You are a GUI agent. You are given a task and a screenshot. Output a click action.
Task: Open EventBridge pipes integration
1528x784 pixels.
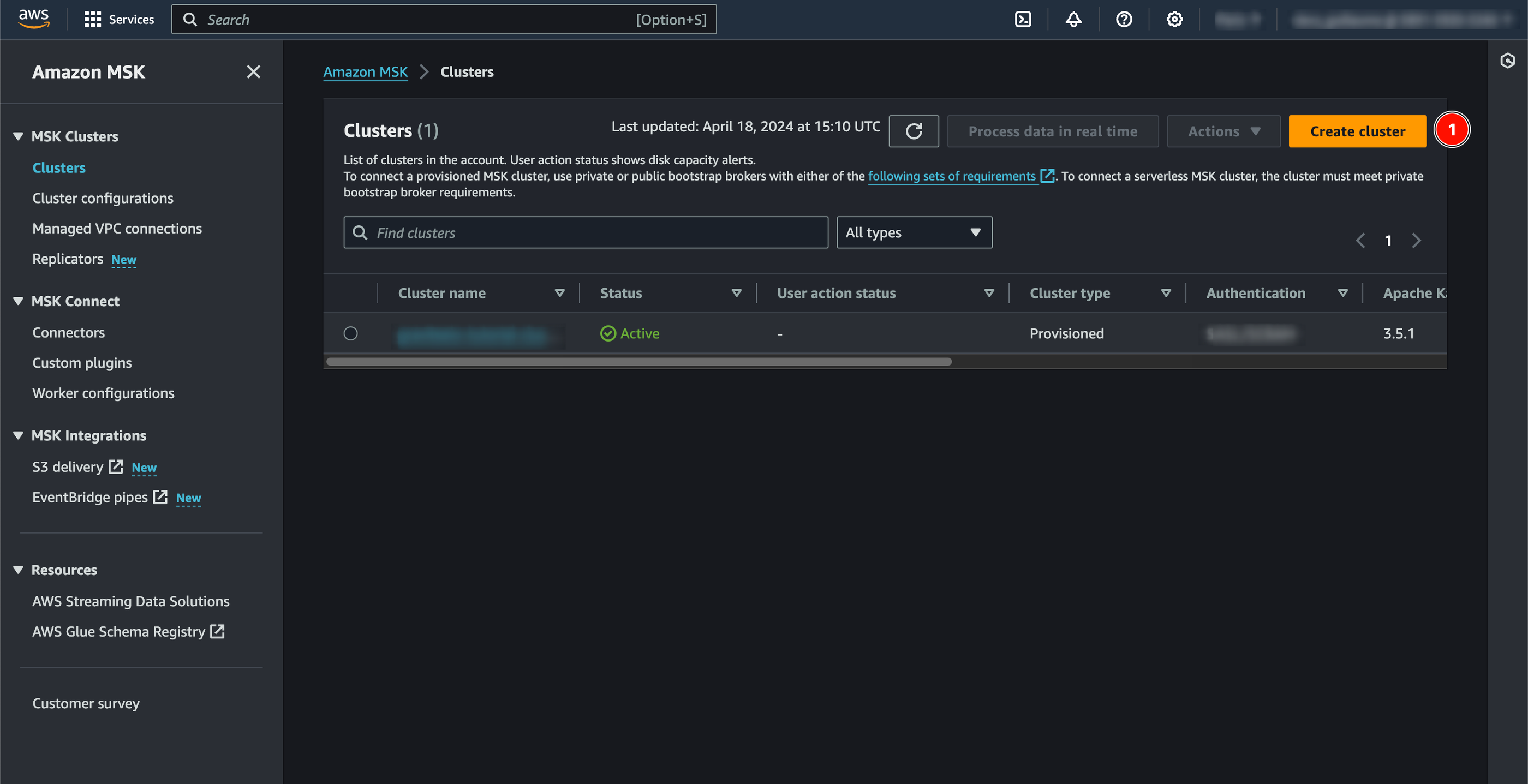coord(89,497)
